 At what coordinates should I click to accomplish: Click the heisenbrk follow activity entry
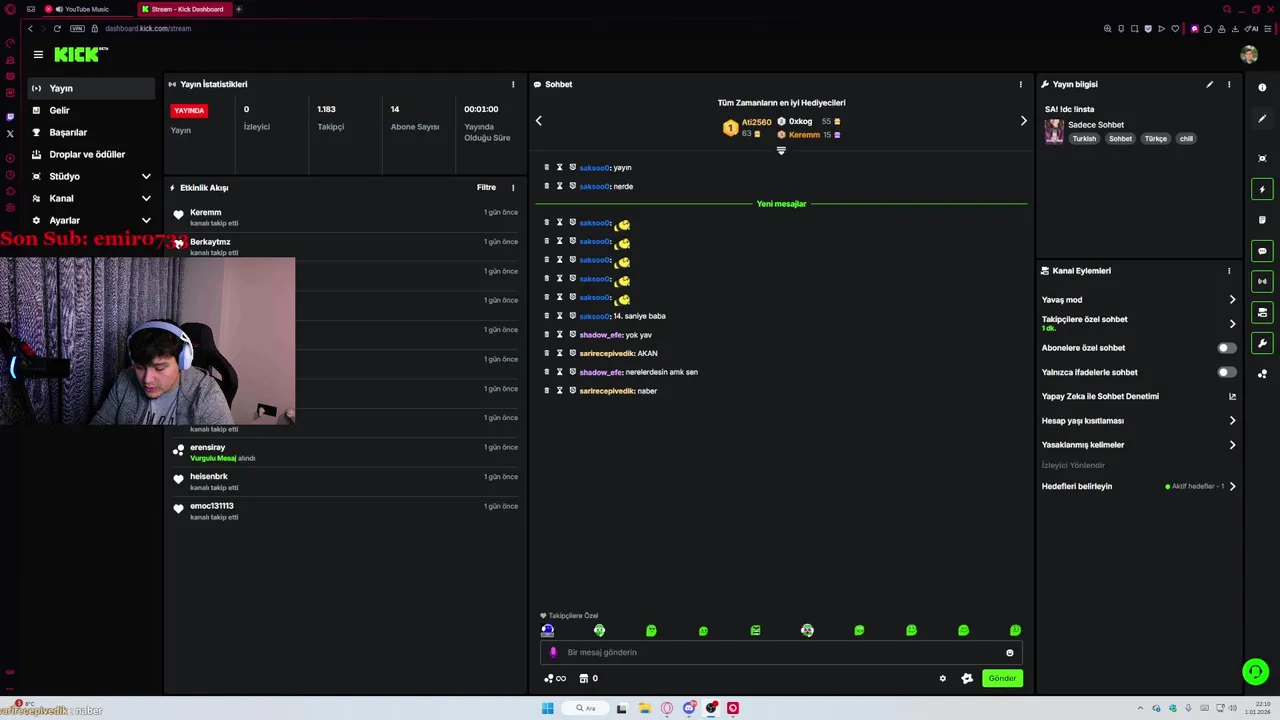[345, 481]
